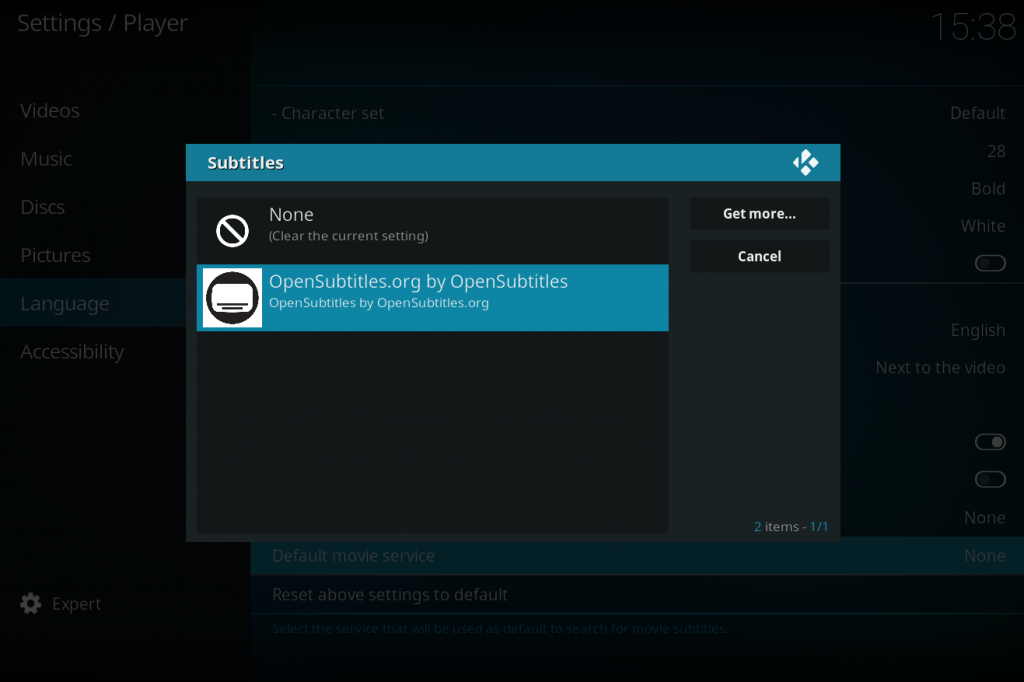Click the Get more... button
The width and height of the screenshot is (1024, 682).
(760, 214)
